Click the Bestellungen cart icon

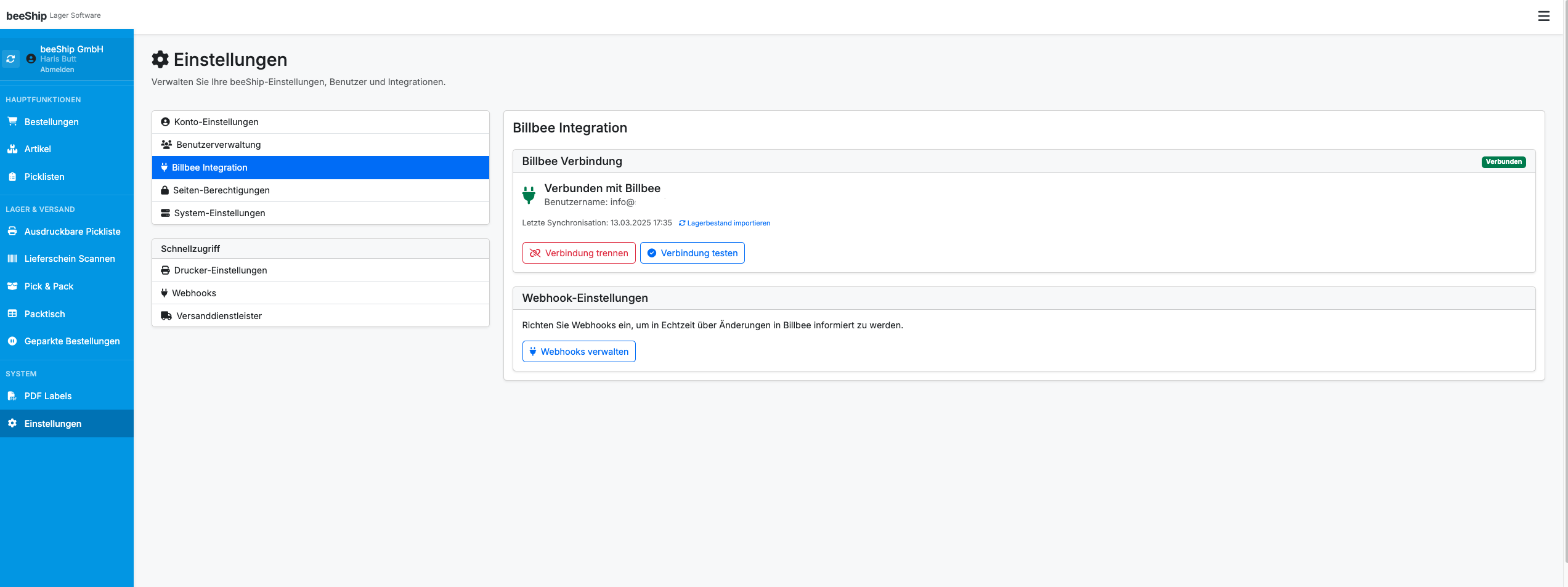(x=12, y=121)
